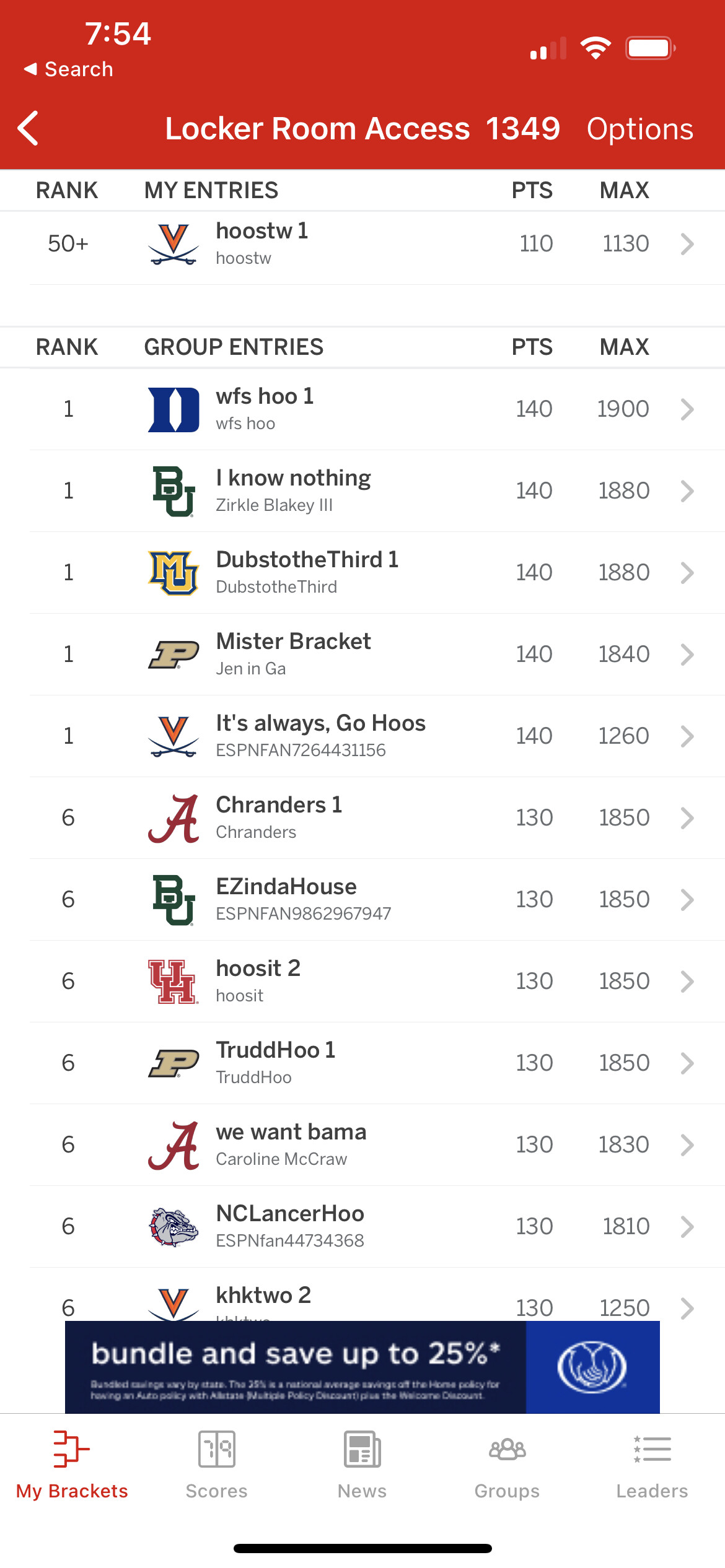Tap the Baylor logo beside I know nothing

coord(174,491)
